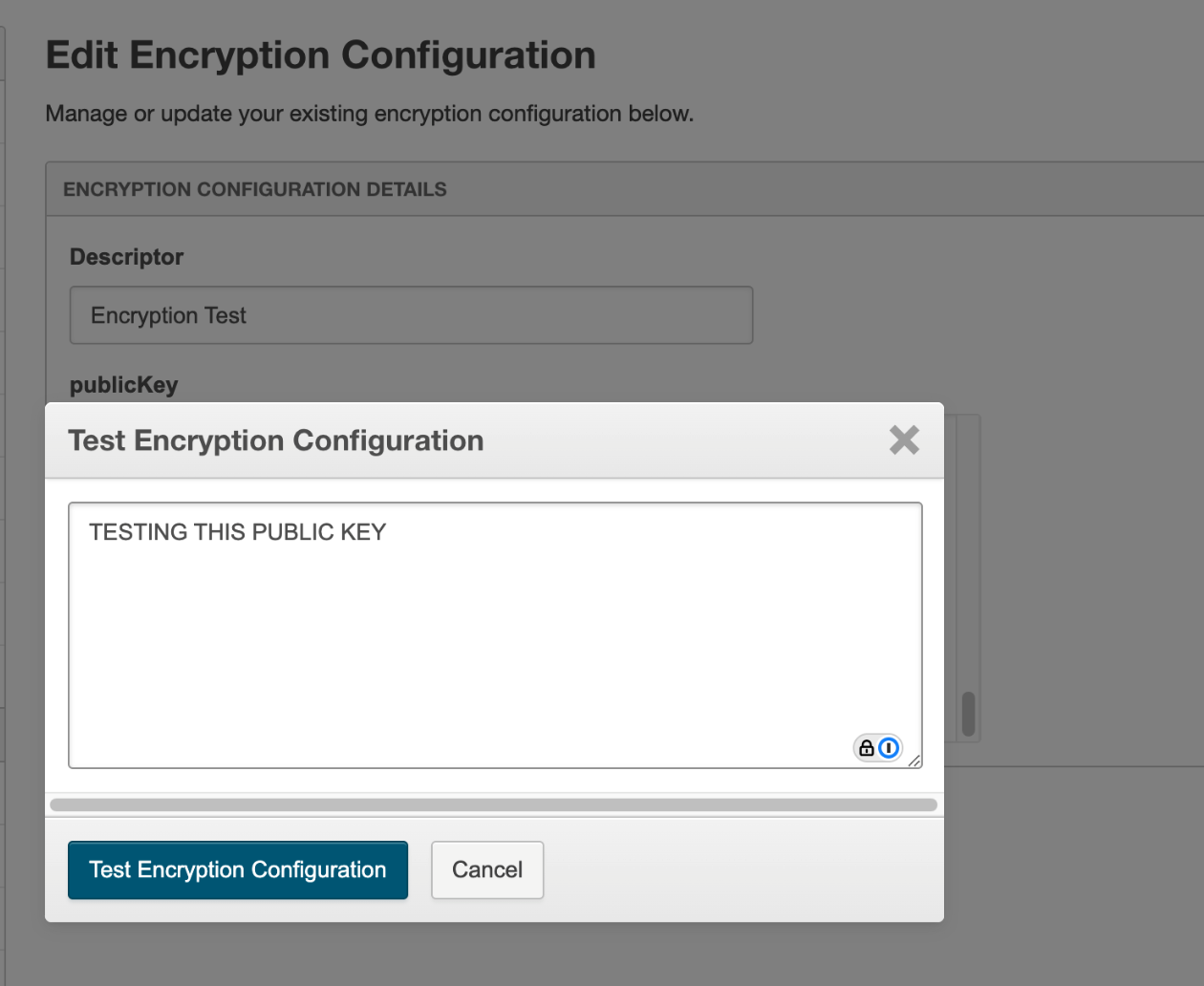Click the text area resize grip corner
Image resolution: width=1204 pixels, height=986 pixels.
tap(914, 761)
